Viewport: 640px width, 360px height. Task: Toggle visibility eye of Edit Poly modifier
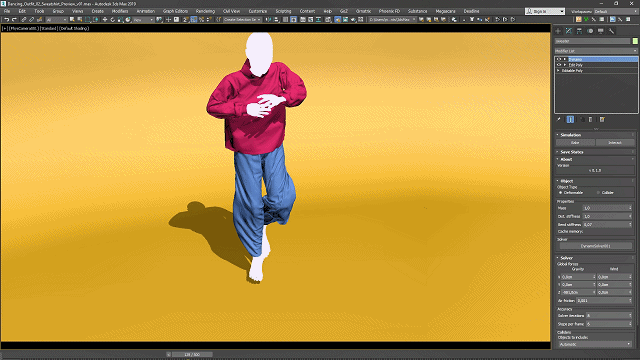(x=559, y=65)
